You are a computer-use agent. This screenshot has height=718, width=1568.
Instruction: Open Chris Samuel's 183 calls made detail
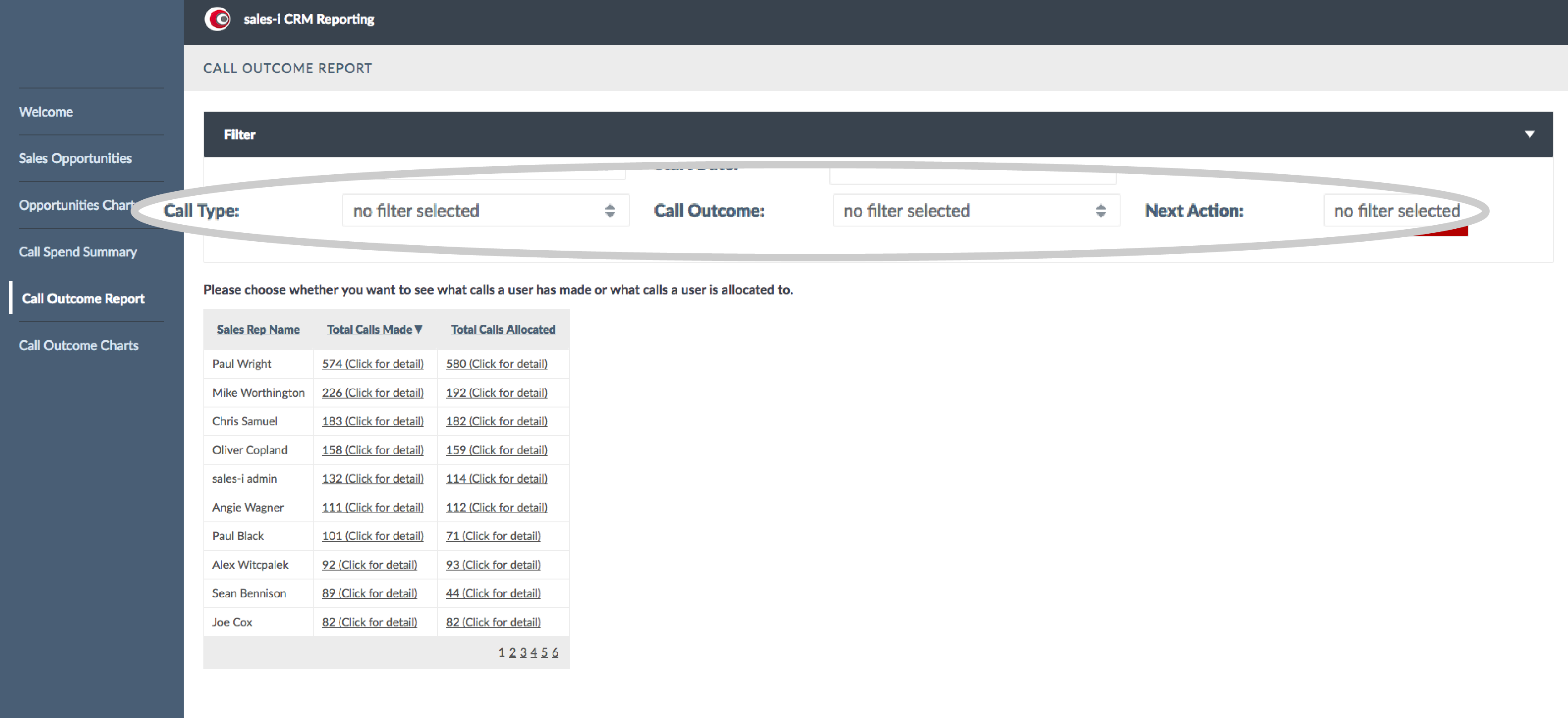click(372, 421)
